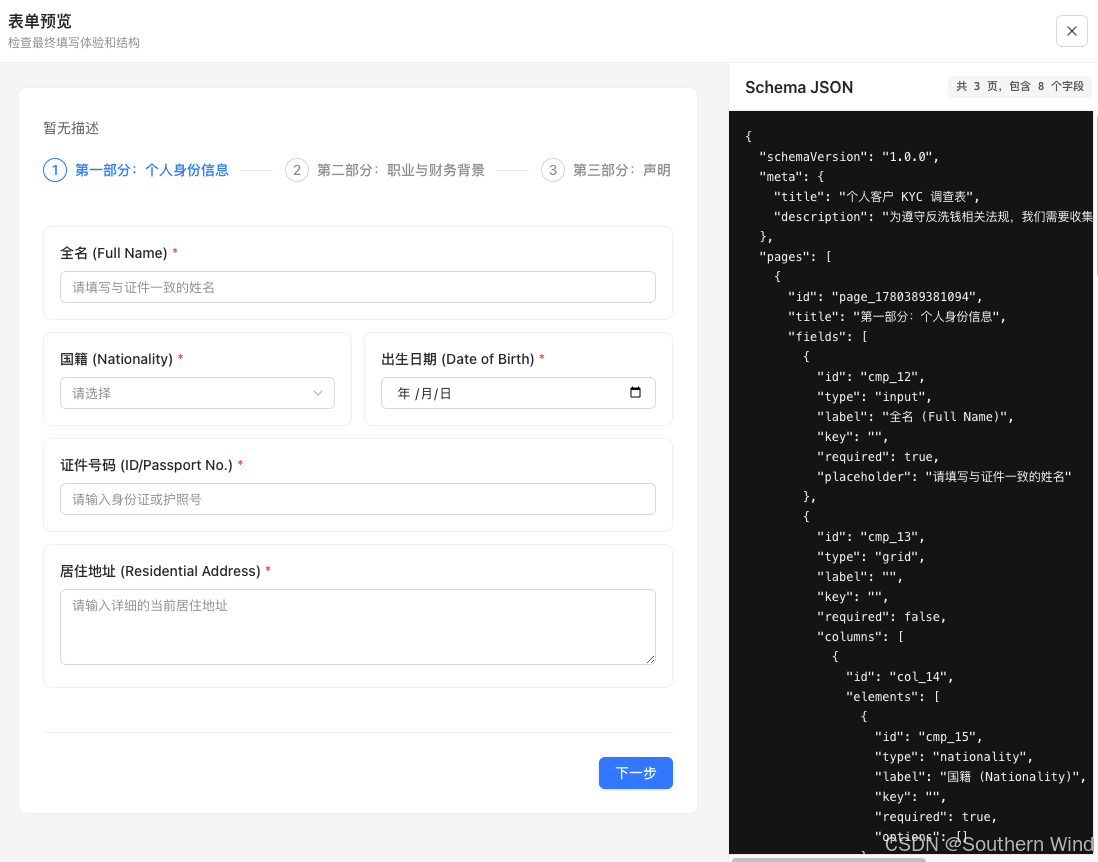Click the 检查最终填写体验和结构 subtitle
The width and height of the screenshot is (1098, 862).
coord(74,43)
